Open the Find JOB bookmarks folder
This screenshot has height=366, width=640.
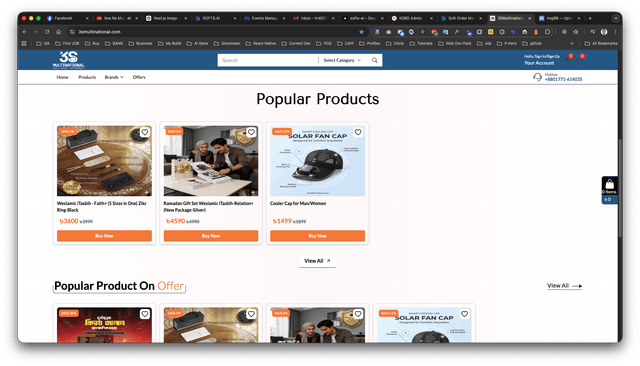67,43
